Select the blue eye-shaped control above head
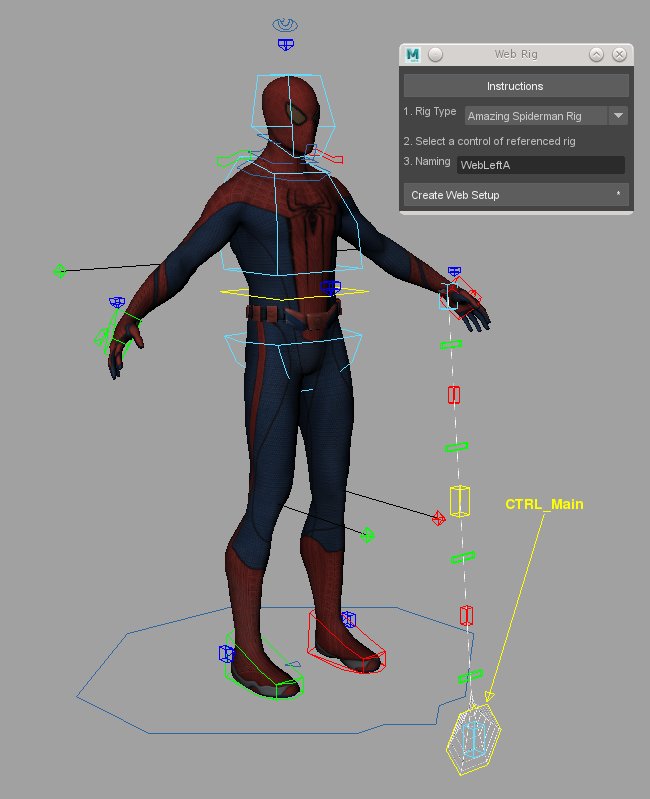Viewport: 650px width, 799px height. (x=285, y=24)
